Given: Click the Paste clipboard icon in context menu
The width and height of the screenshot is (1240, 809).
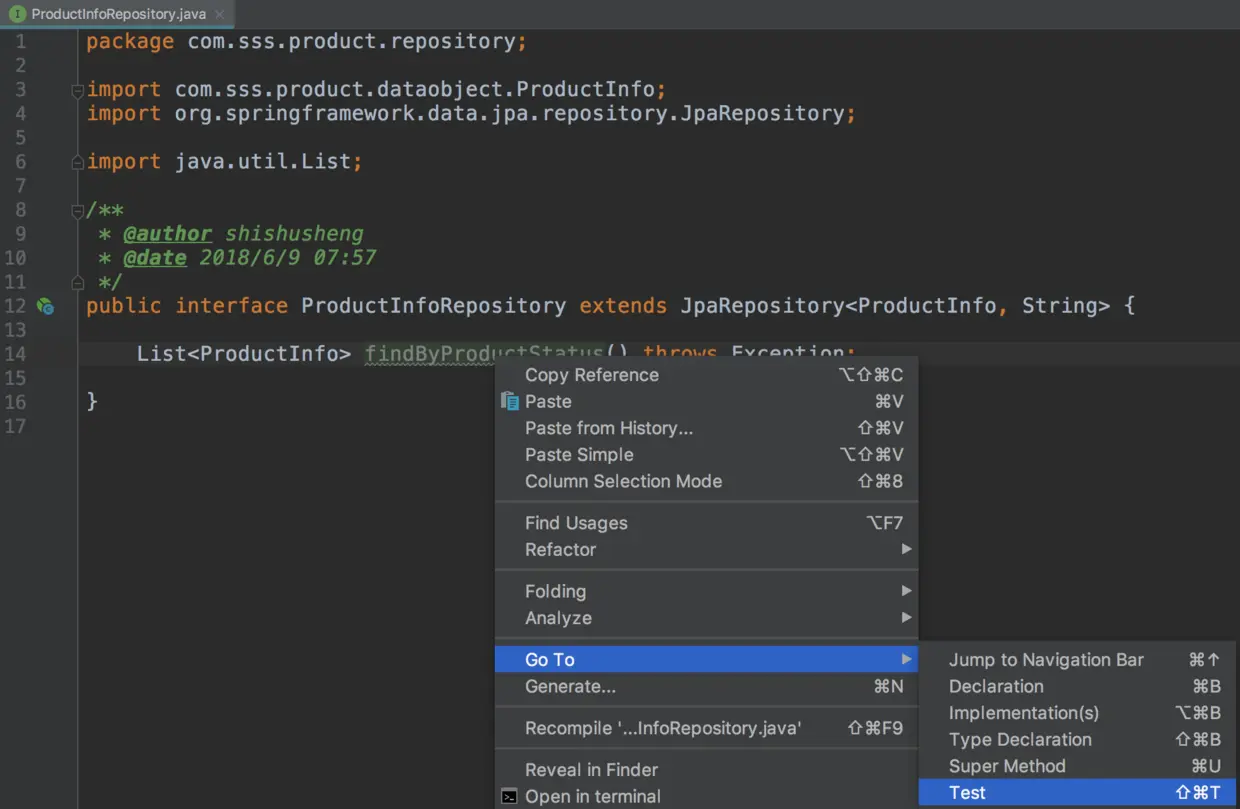Looking at the screenshot, I should point(510,401).
